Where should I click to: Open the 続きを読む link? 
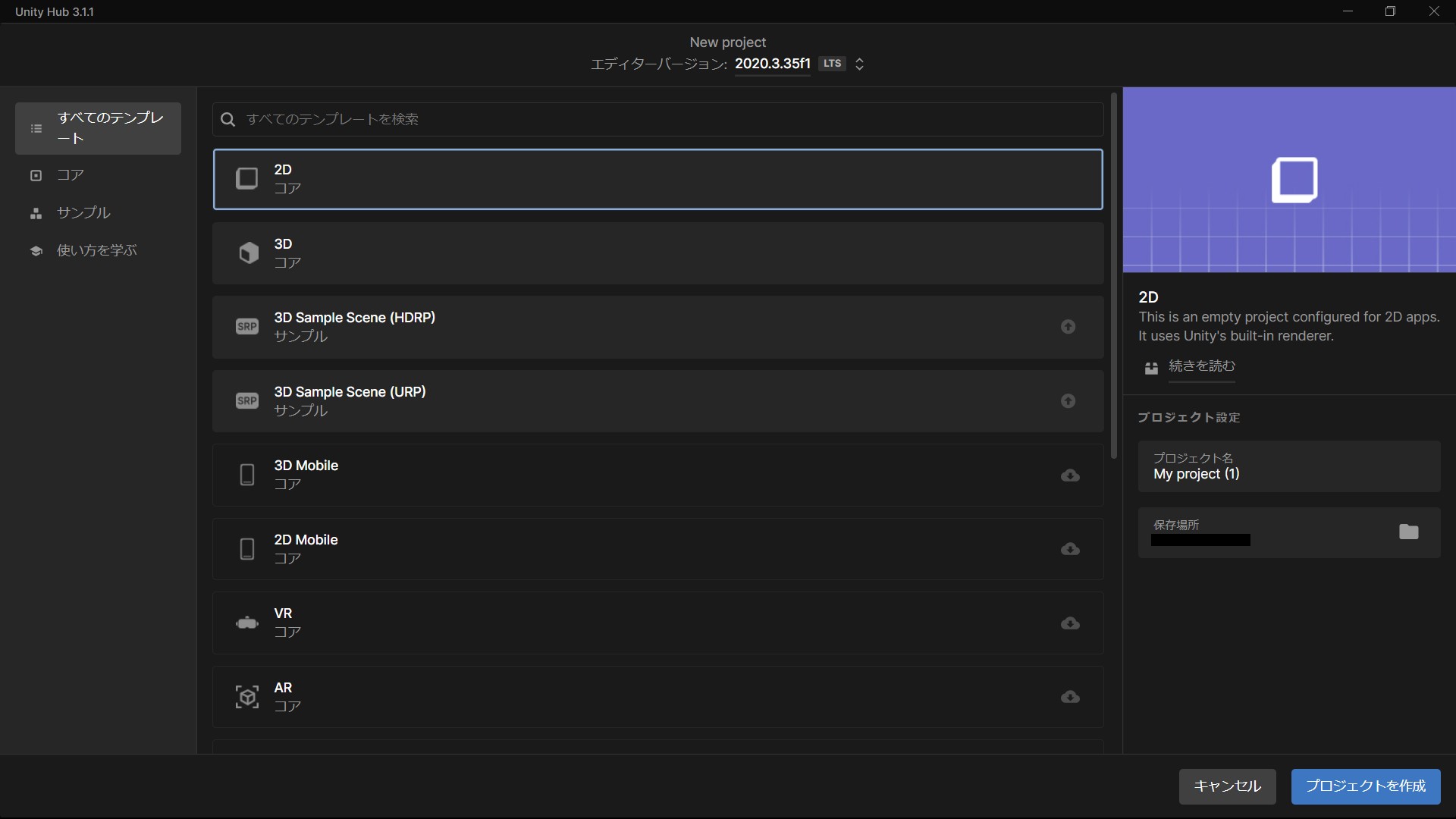tap(1201, 366)
